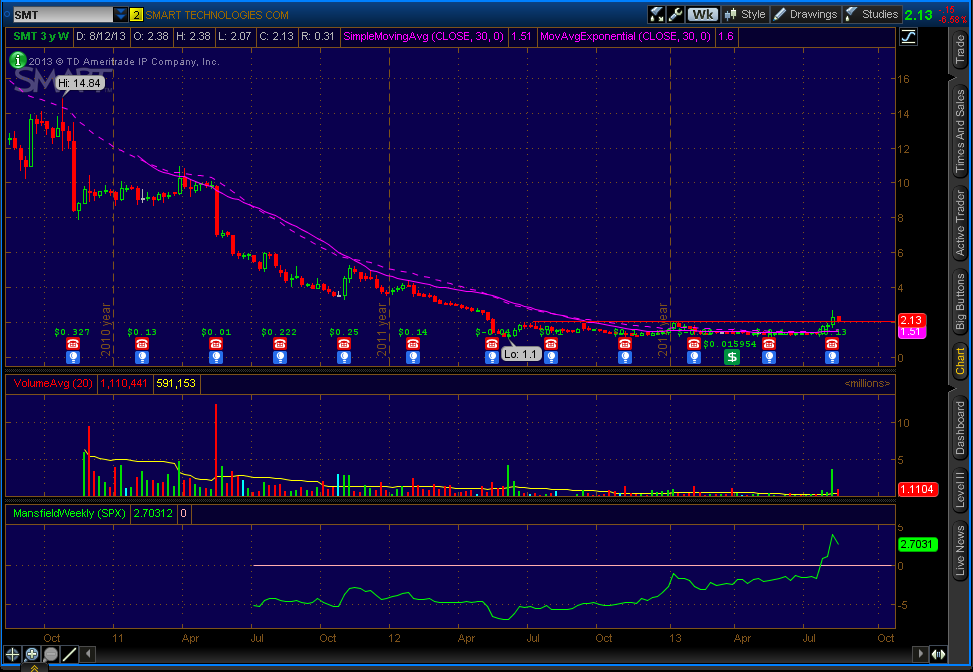The width and height of the screenshot is (973, 672).
Task: Open the symbol dropdown arrow next to SMT
Action: tap(121, 15)
